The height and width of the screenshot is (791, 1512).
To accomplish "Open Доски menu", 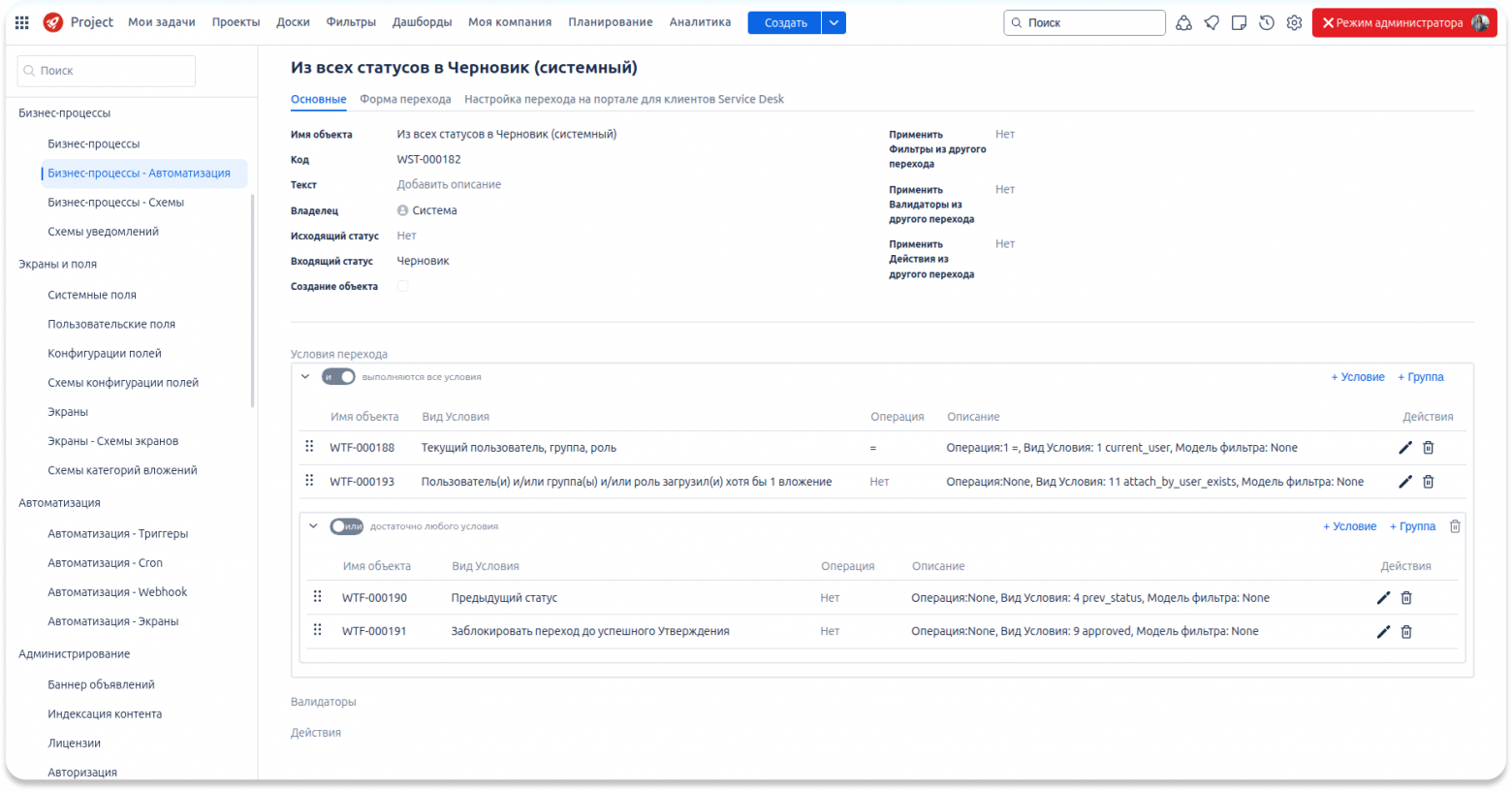I will (293, 22).
